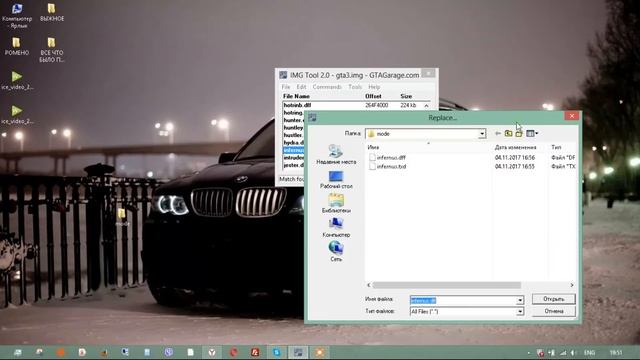Select the ВСЕ ЧТО БЫЛО П... desktop folder

51,50
